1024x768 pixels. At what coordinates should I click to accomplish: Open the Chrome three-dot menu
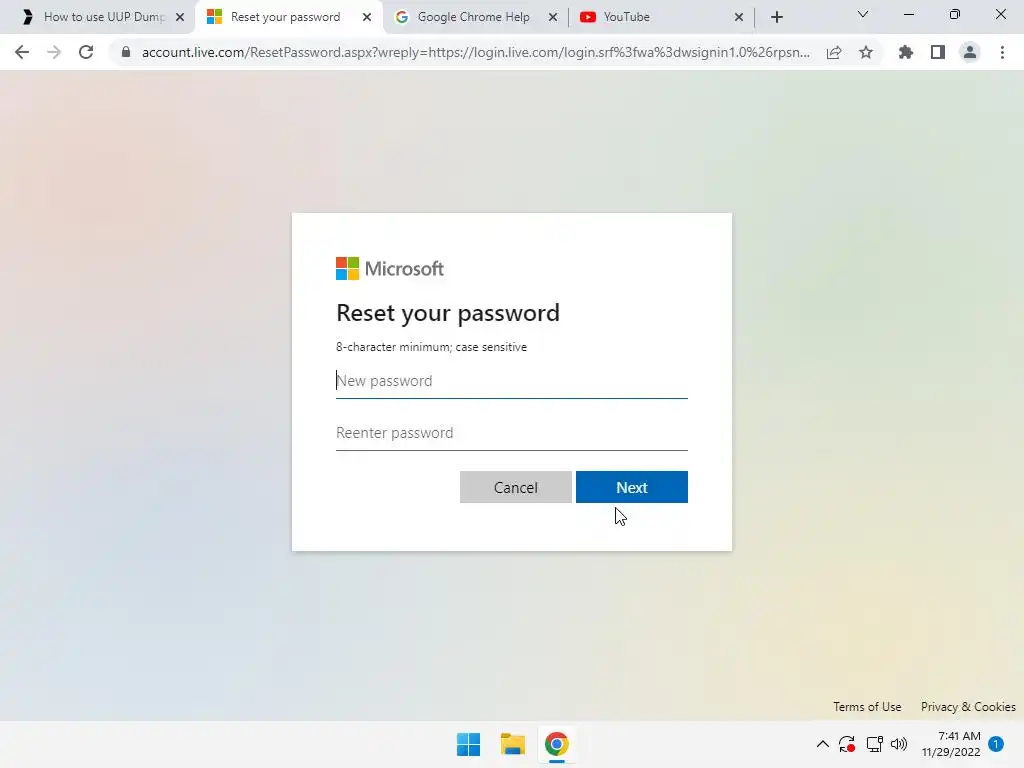[x=1002, y=52]
